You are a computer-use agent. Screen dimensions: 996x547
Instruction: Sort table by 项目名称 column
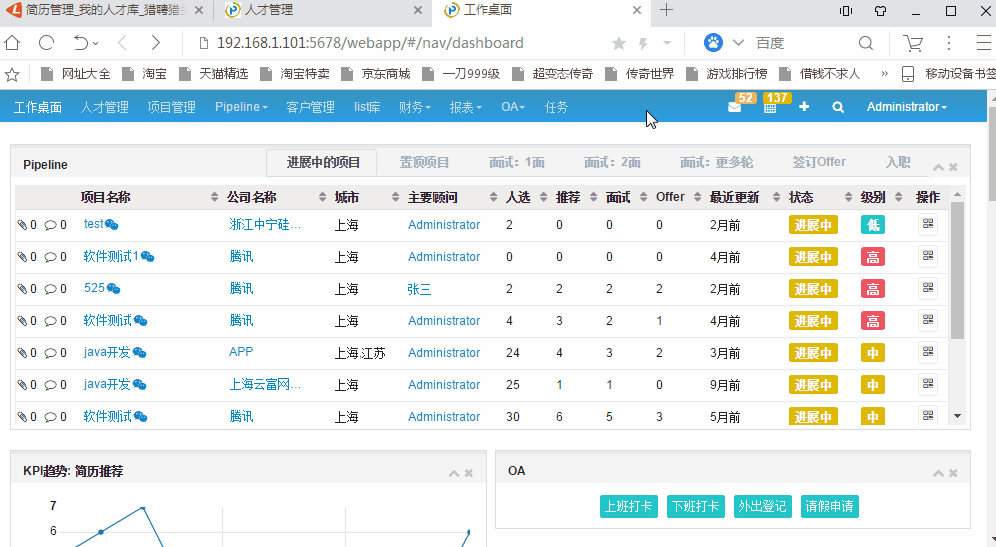(x=105, y=198)
